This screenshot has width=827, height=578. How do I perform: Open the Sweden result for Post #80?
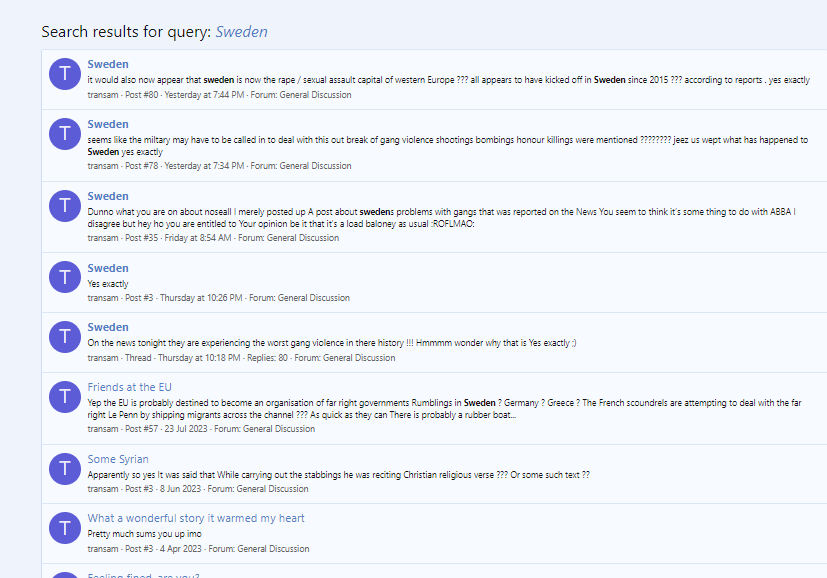(x=108, y=64)
